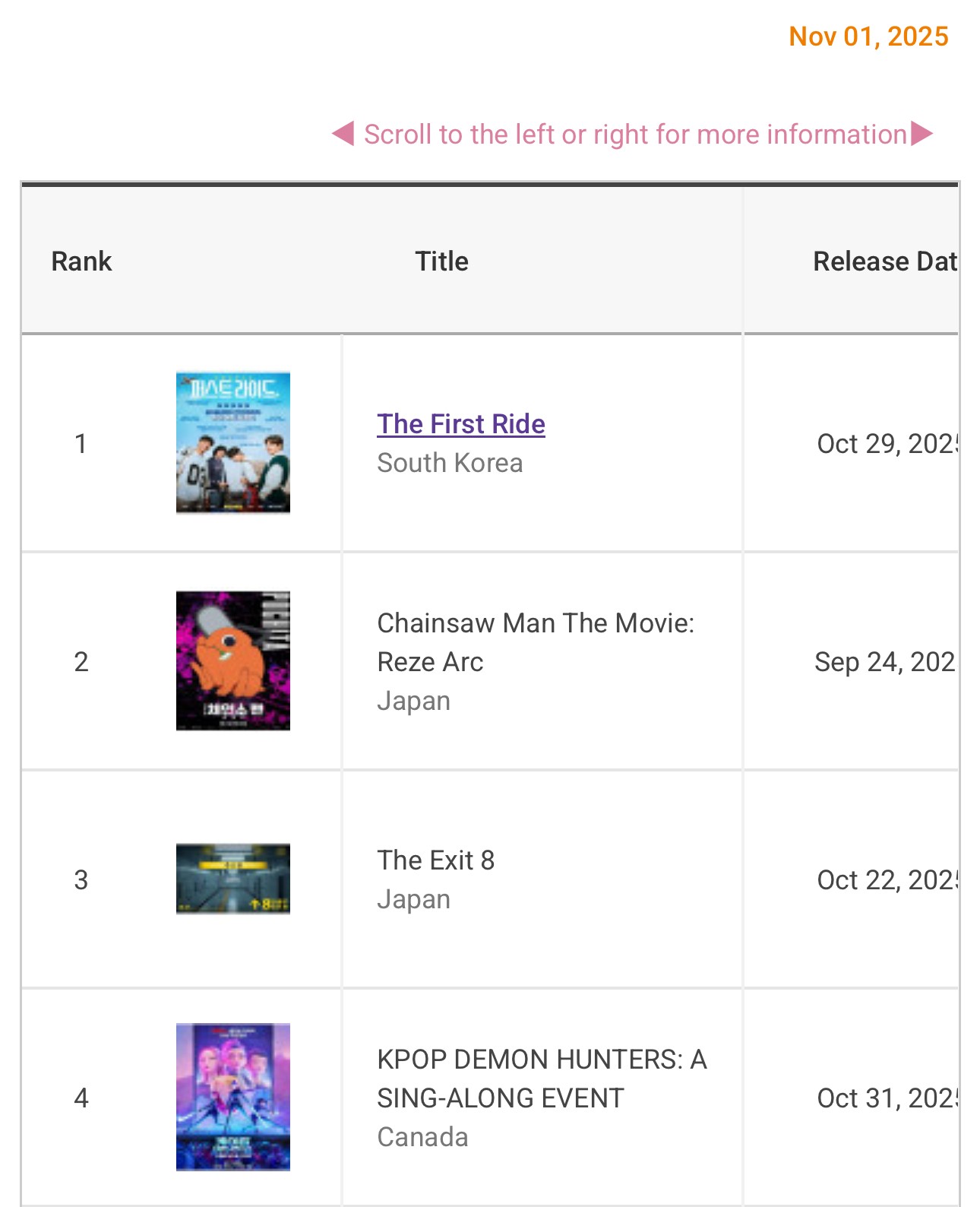The image size is (980, 1207).
Task: Click the Rank column header
Action: pos(81,261)
